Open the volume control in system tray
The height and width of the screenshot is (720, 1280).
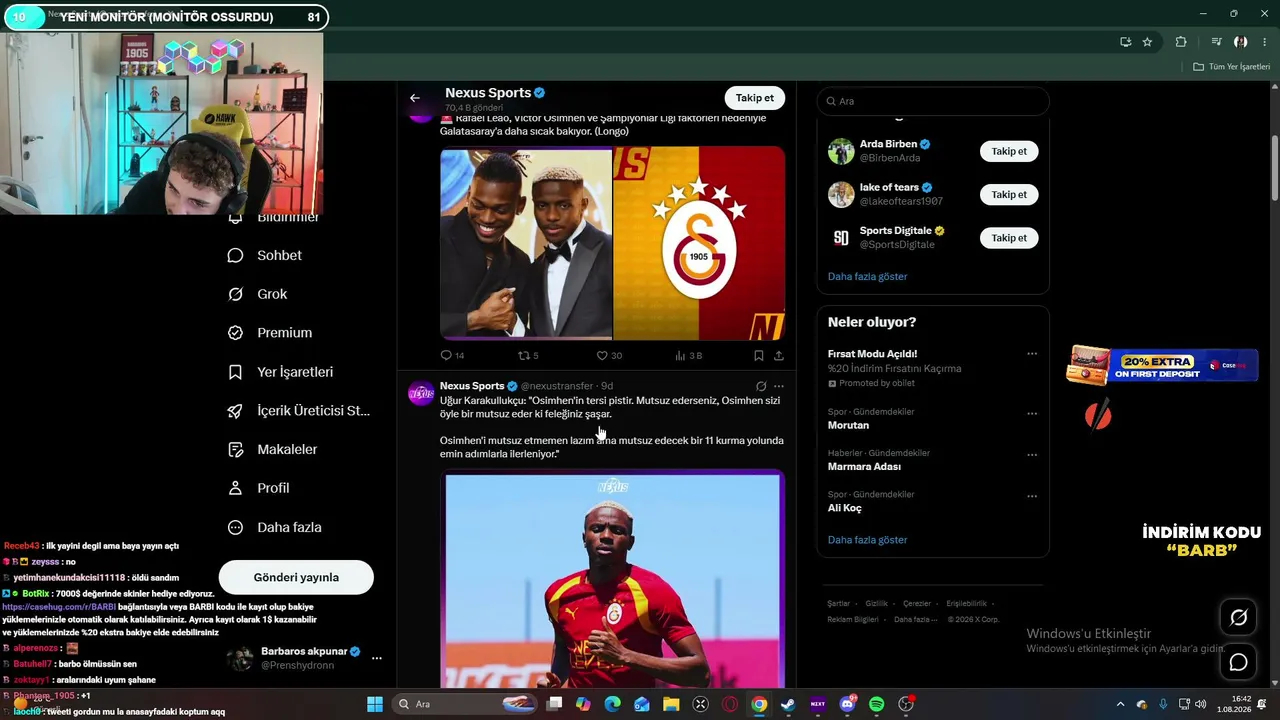1200,704
